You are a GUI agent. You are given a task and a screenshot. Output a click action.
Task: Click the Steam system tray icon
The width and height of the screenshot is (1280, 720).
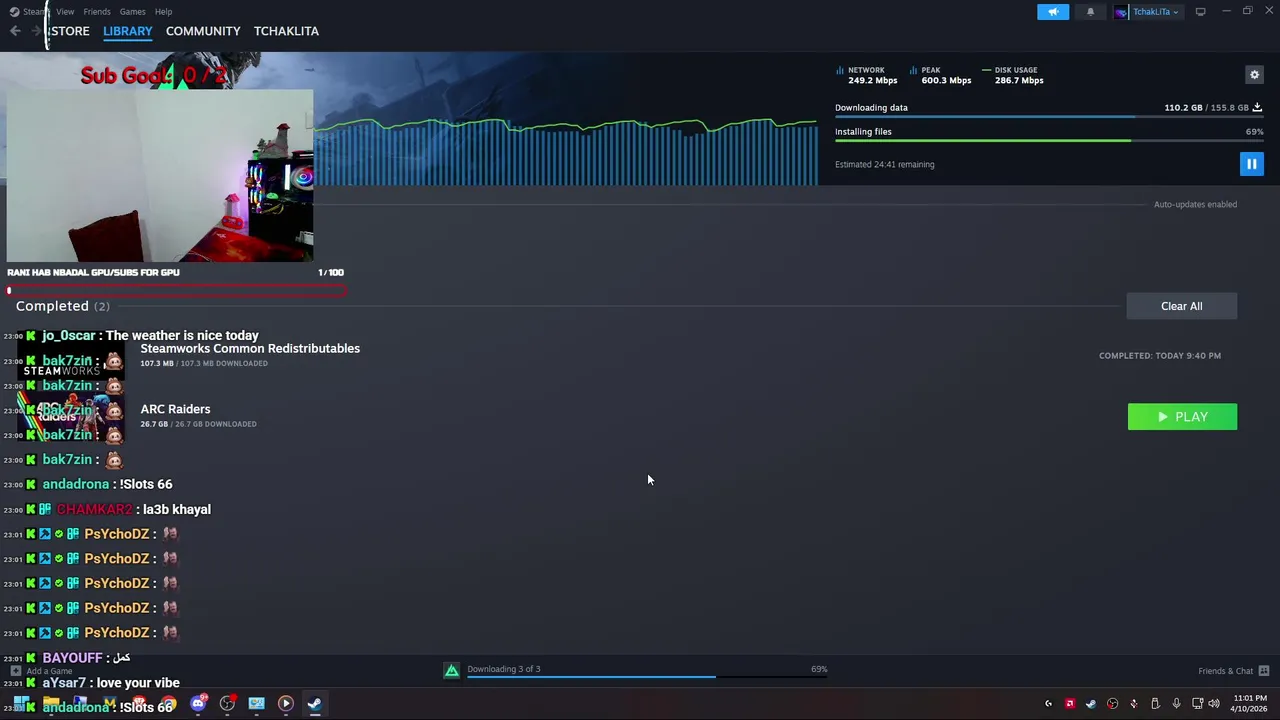point(1091,704)
